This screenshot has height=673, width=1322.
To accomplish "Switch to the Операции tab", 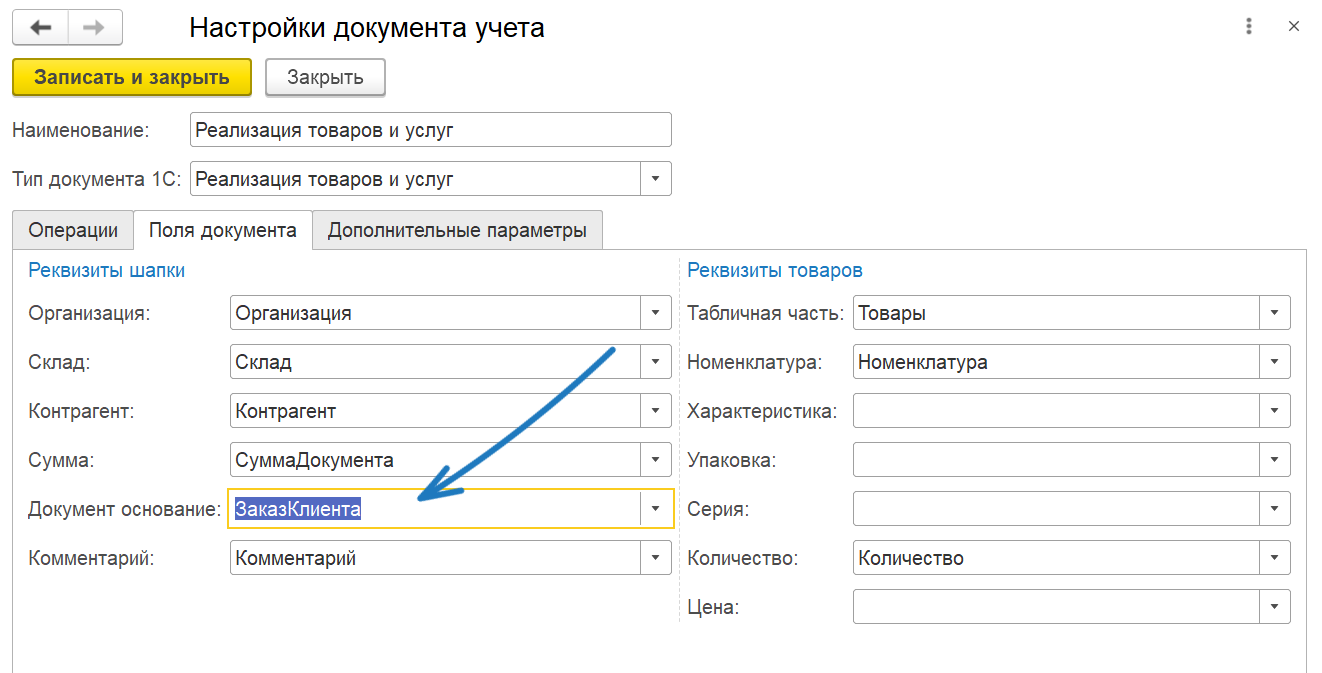I will pos(73,230).
